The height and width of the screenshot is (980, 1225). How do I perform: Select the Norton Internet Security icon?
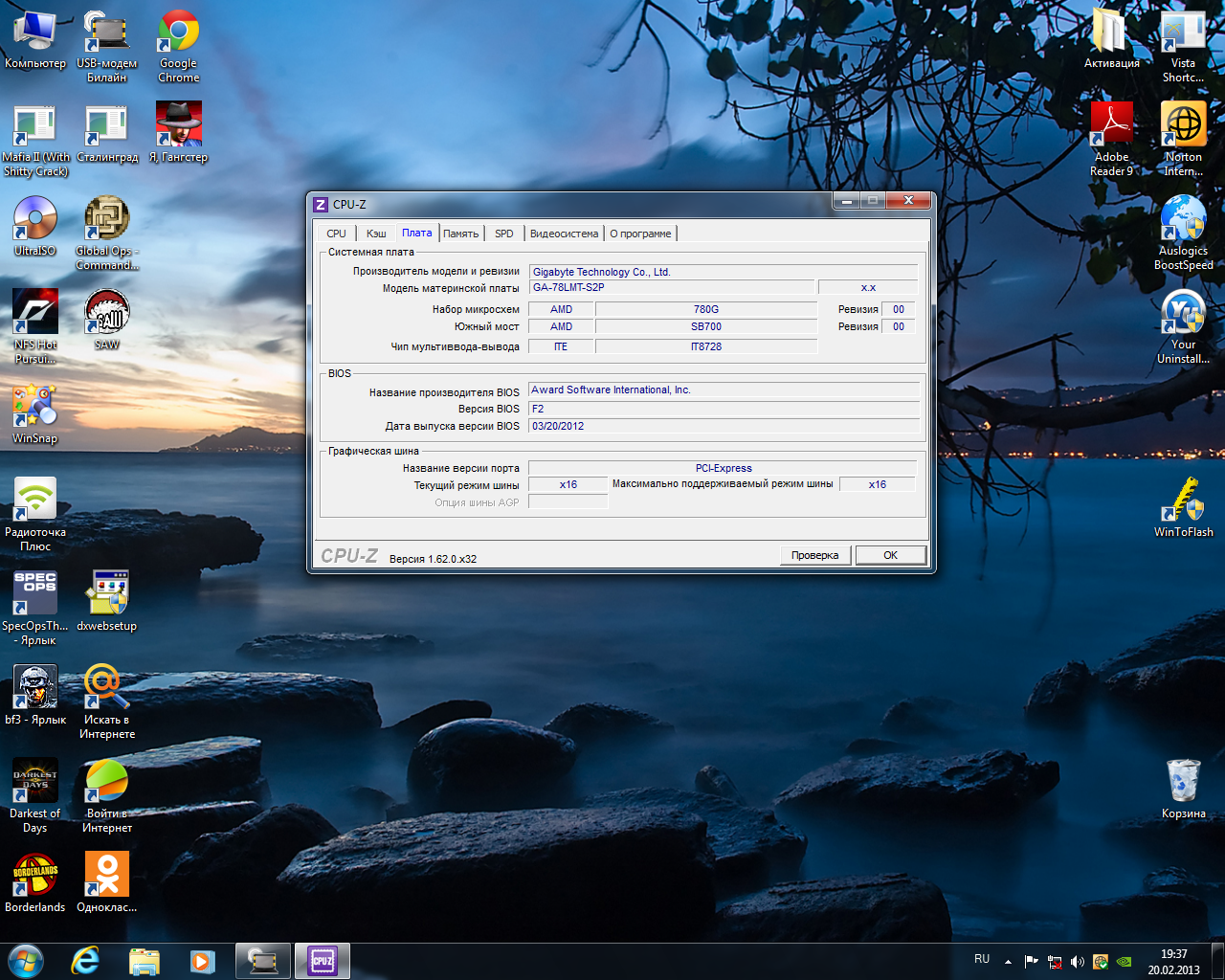(1183, 125)
